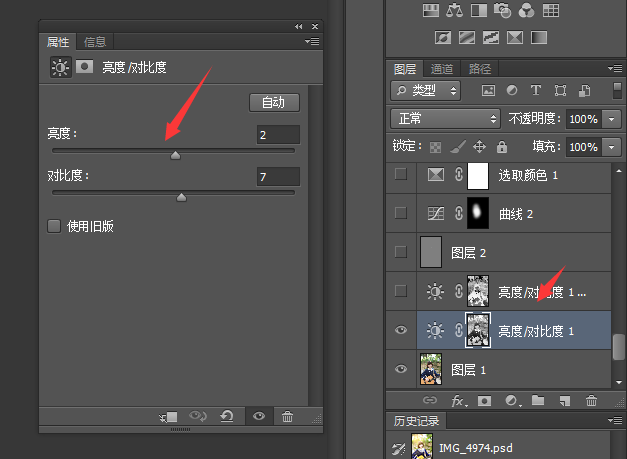Filter layers by smart object icon
This screenshot has width=627, height=459.
point(584,90)
